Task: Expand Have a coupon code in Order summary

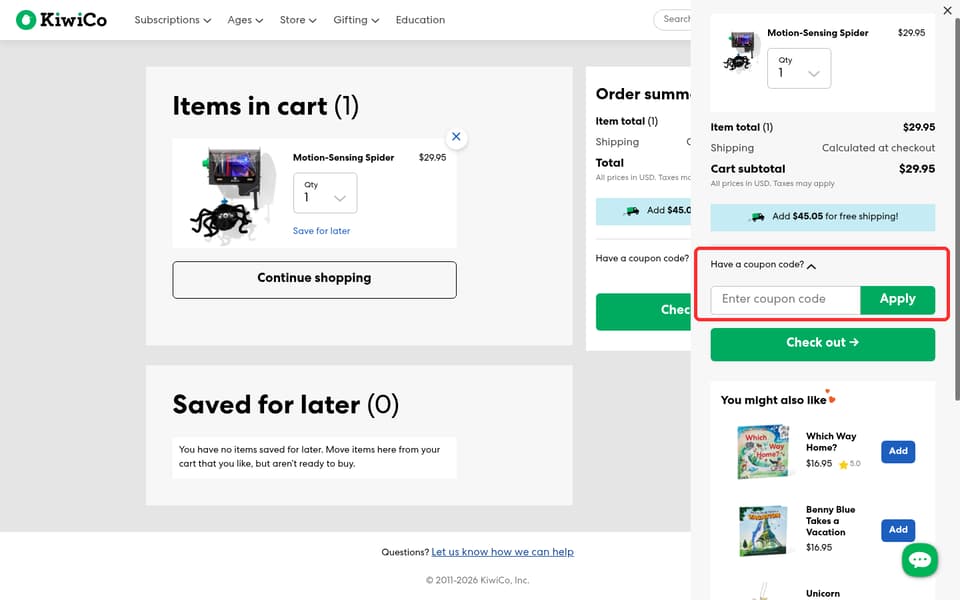Action: pos(642,258)
